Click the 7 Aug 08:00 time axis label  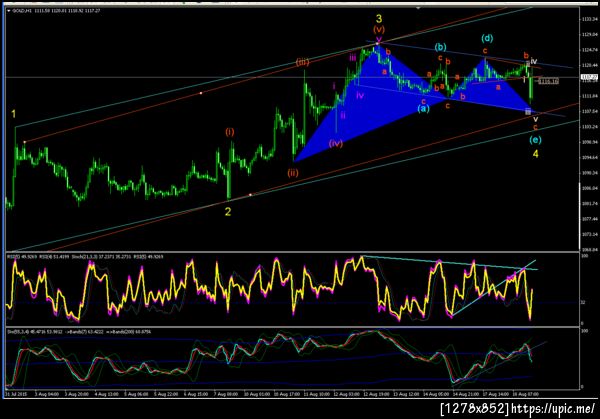tap(225, 394)
